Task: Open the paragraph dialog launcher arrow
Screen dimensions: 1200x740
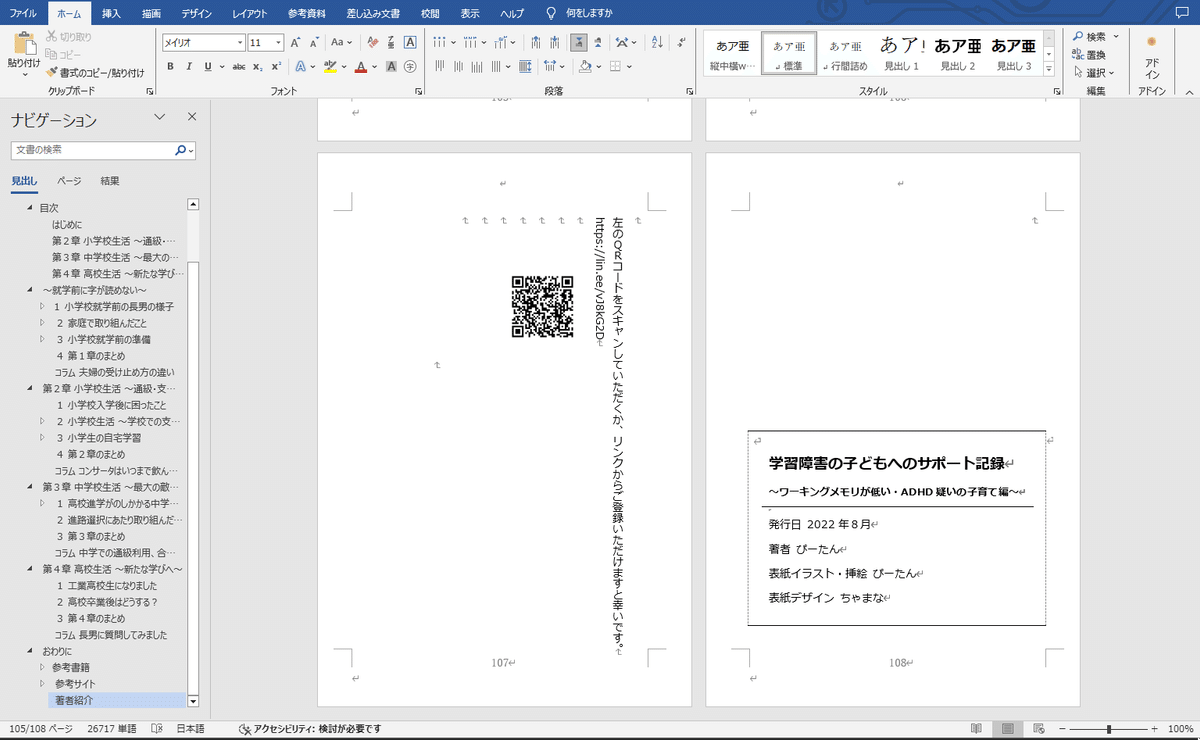Action: [690, 91]
